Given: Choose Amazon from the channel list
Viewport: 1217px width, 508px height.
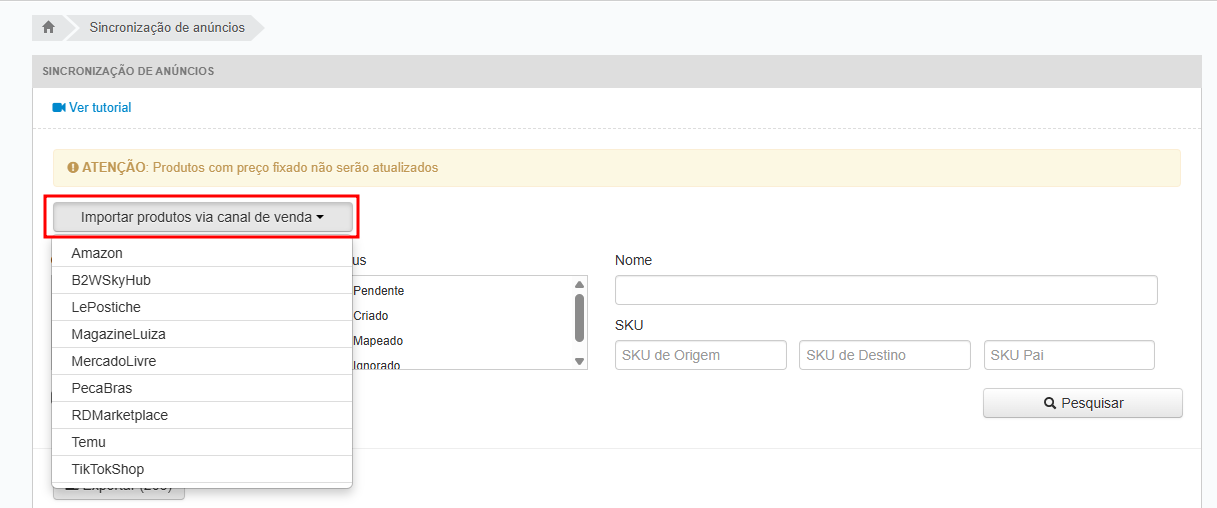Looking at the screenshot, I should [x=202, y=254].
